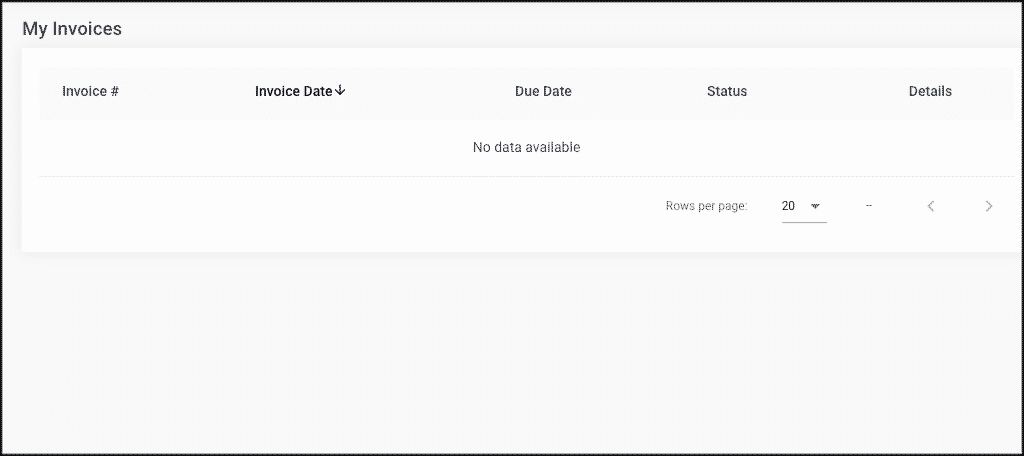Sort table by Status column
The height and width of the screenshot is (456, 1024).
(727, 91)
